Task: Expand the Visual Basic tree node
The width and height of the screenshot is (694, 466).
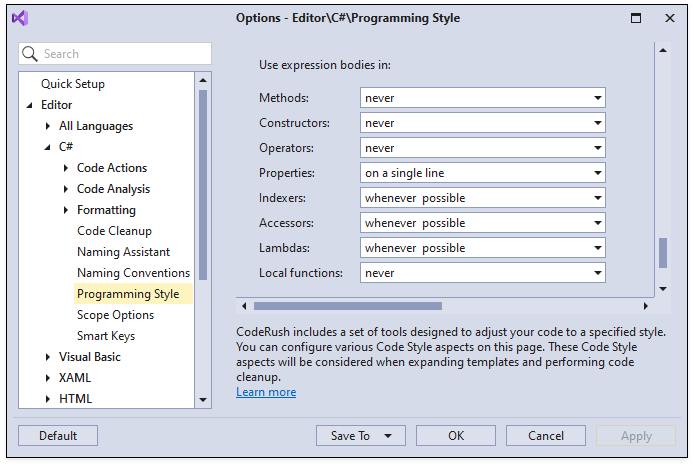Action: [x=48, y=357]
